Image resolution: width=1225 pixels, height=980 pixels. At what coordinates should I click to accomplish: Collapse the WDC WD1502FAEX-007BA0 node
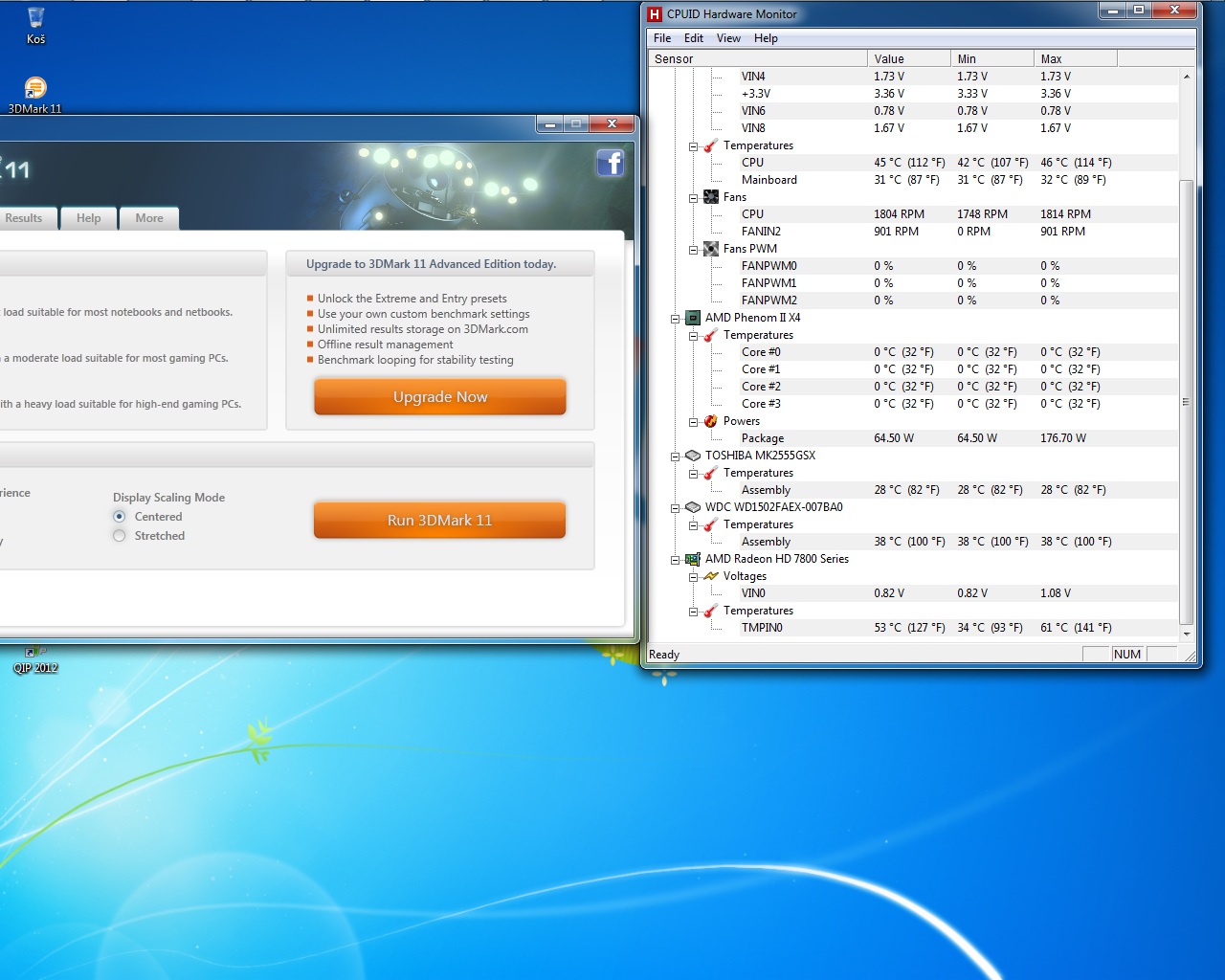pyautogui.click(x=675, y=508)
